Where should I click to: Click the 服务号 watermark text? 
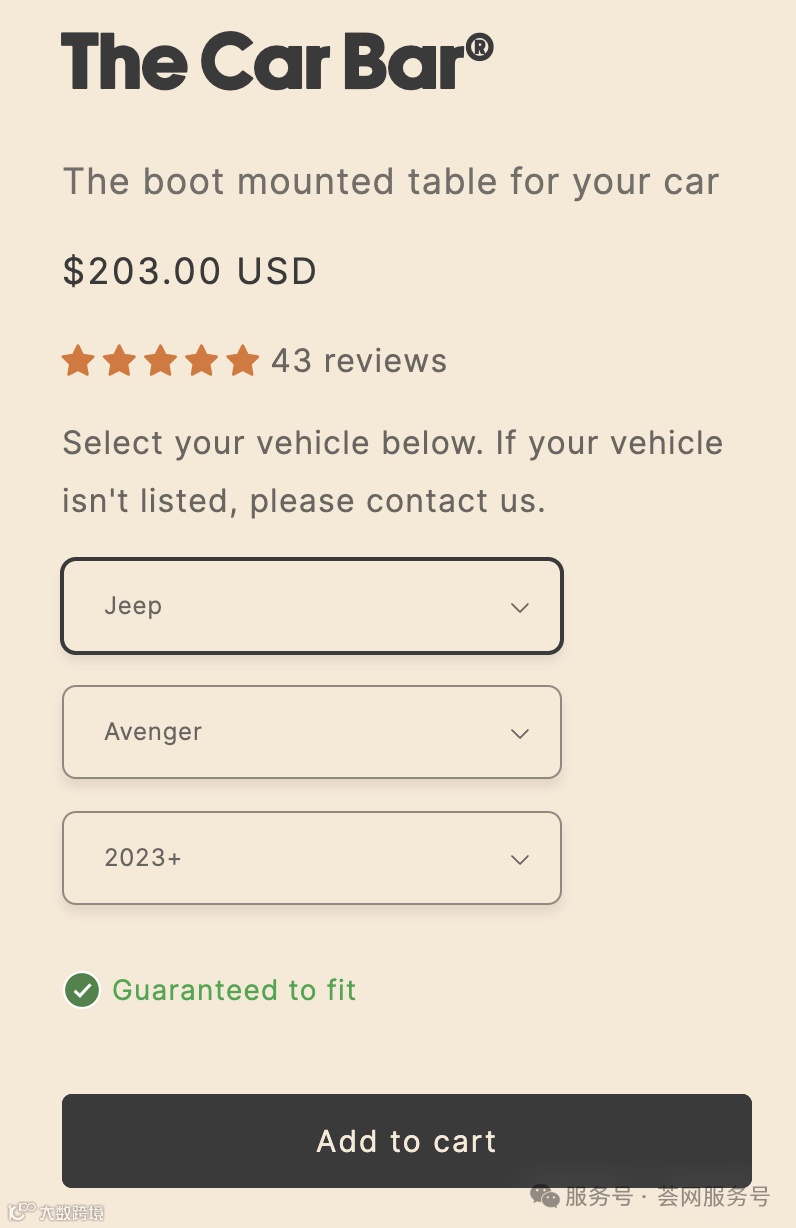599,1196
